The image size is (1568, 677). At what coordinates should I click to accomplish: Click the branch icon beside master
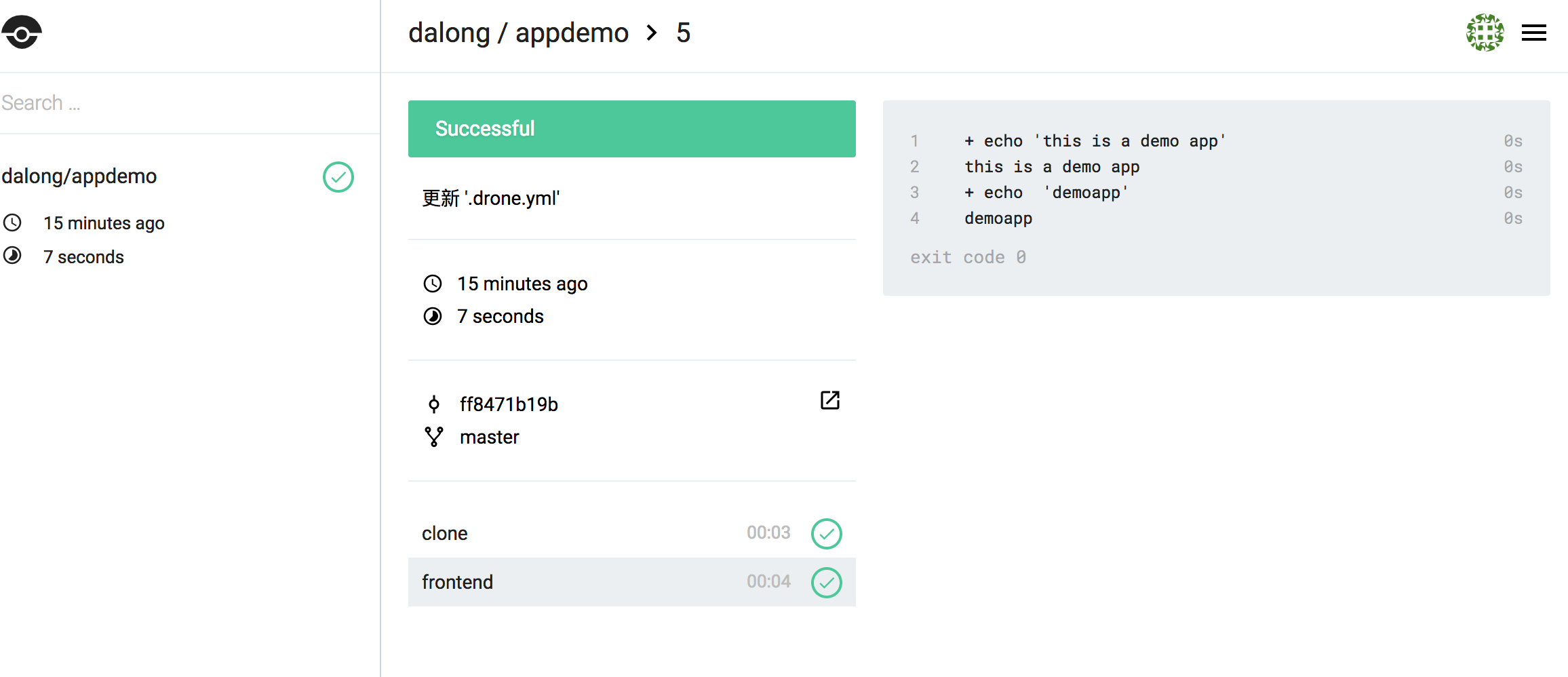coord(434,437)
